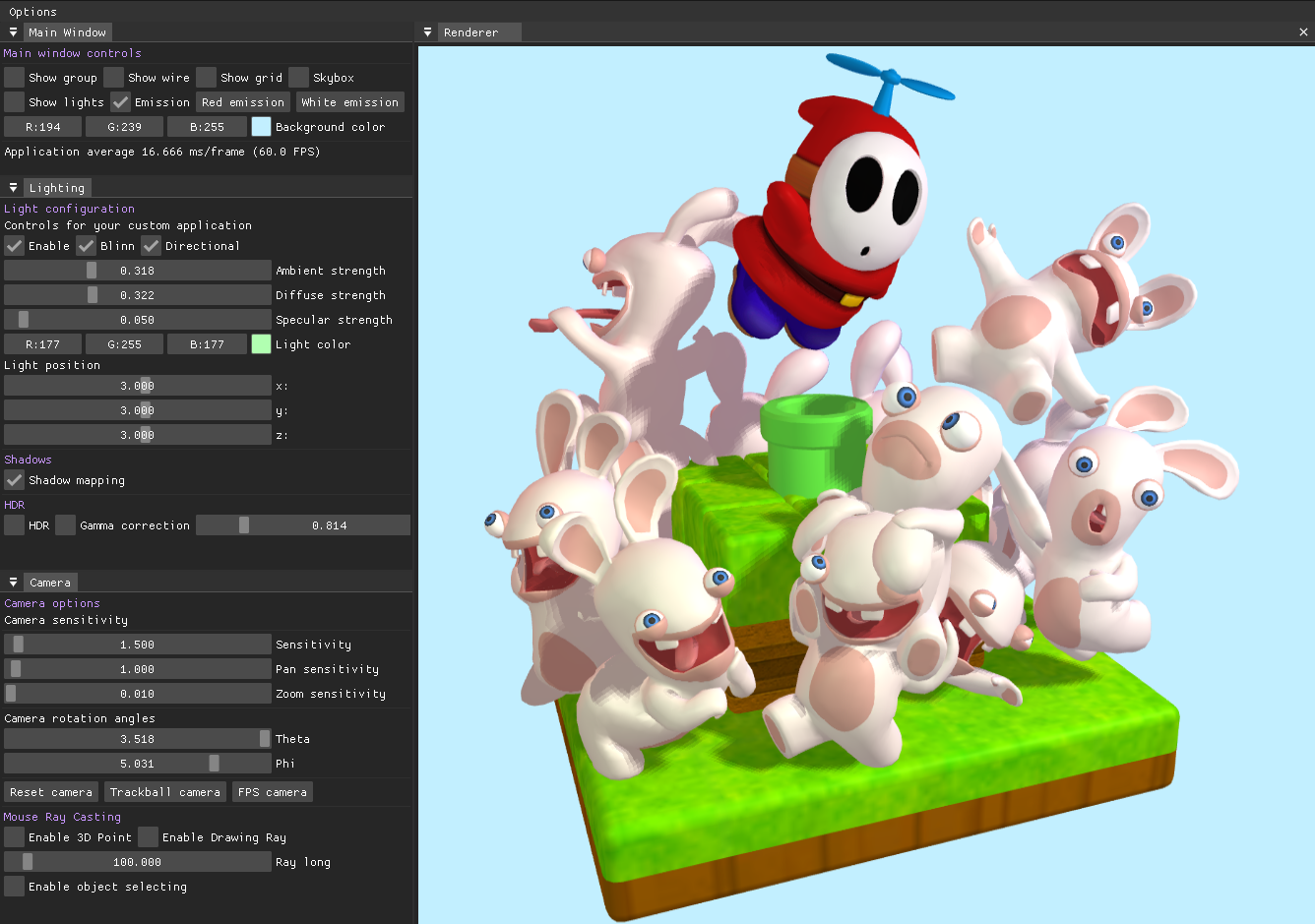Select the Main Window tab
The image size is (1315, 924).
(67, 32)
